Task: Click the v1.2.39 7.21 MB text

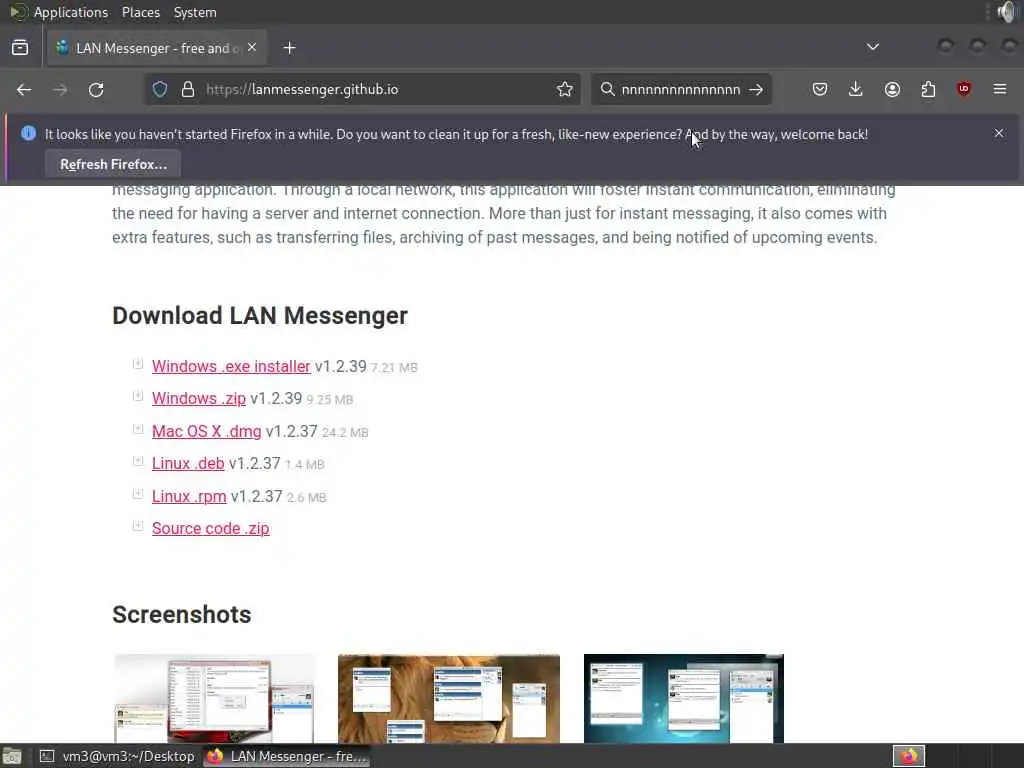Action: click(366, 366)
